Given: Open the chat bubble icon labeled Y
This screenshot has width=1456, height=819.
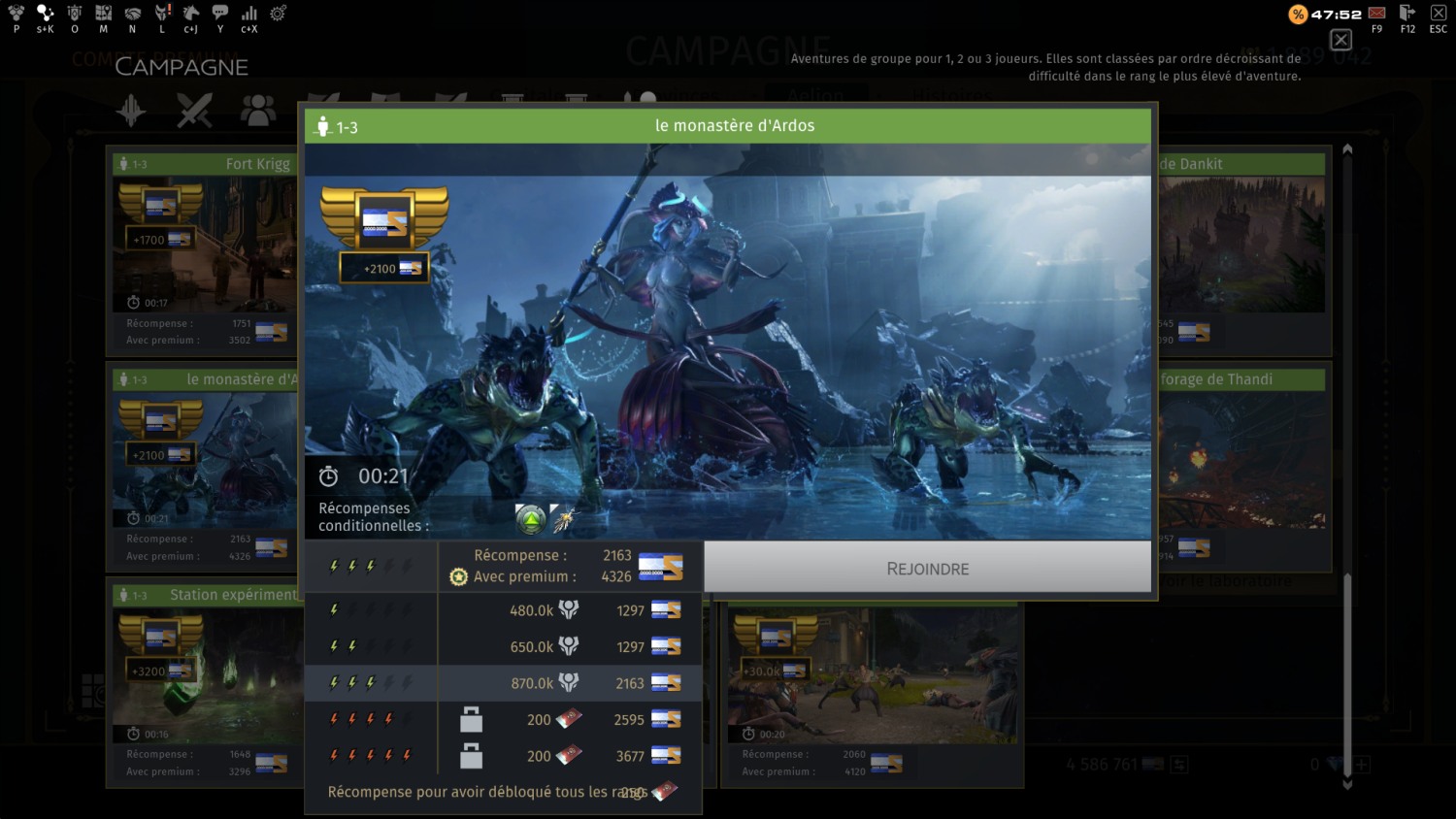Looking at the screenshot, I should point(220,14).
